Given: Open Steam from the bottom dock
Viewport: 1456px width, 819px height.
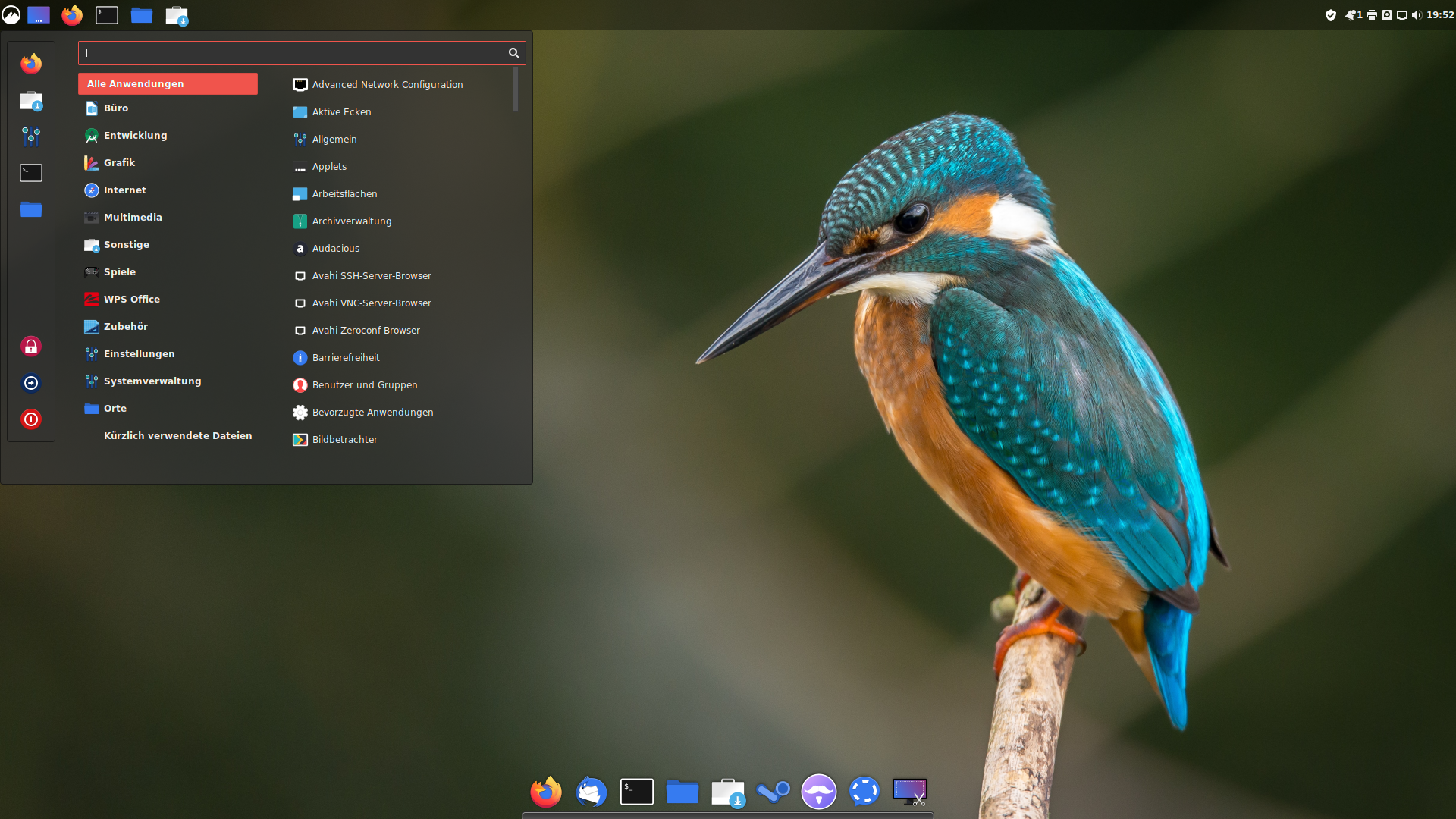Looking at the screenshot, I should pos(773,792).
